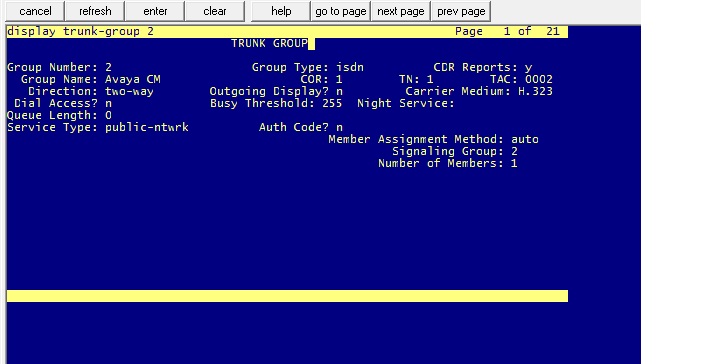Image resolution: width=722 pixels, height=364 pixels.
Task: Click the Number of Members value 1
Action: (514, 163)
